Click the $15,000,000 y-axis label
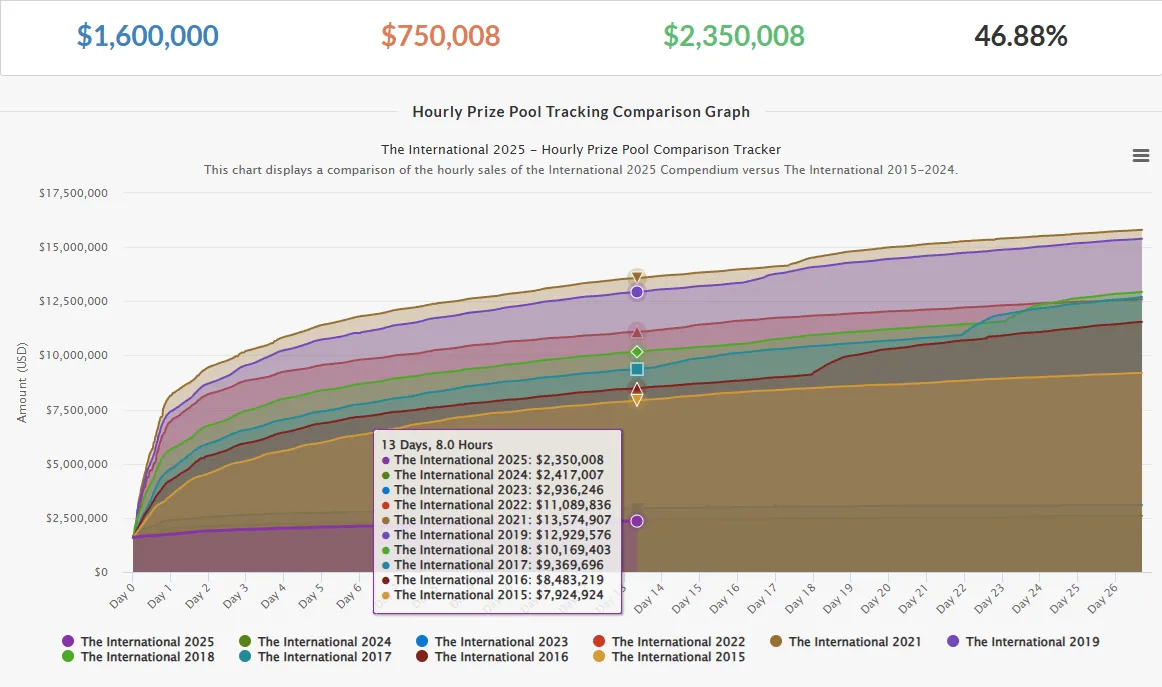This screenshot has width=1162, height=687. tap(73, 247)
